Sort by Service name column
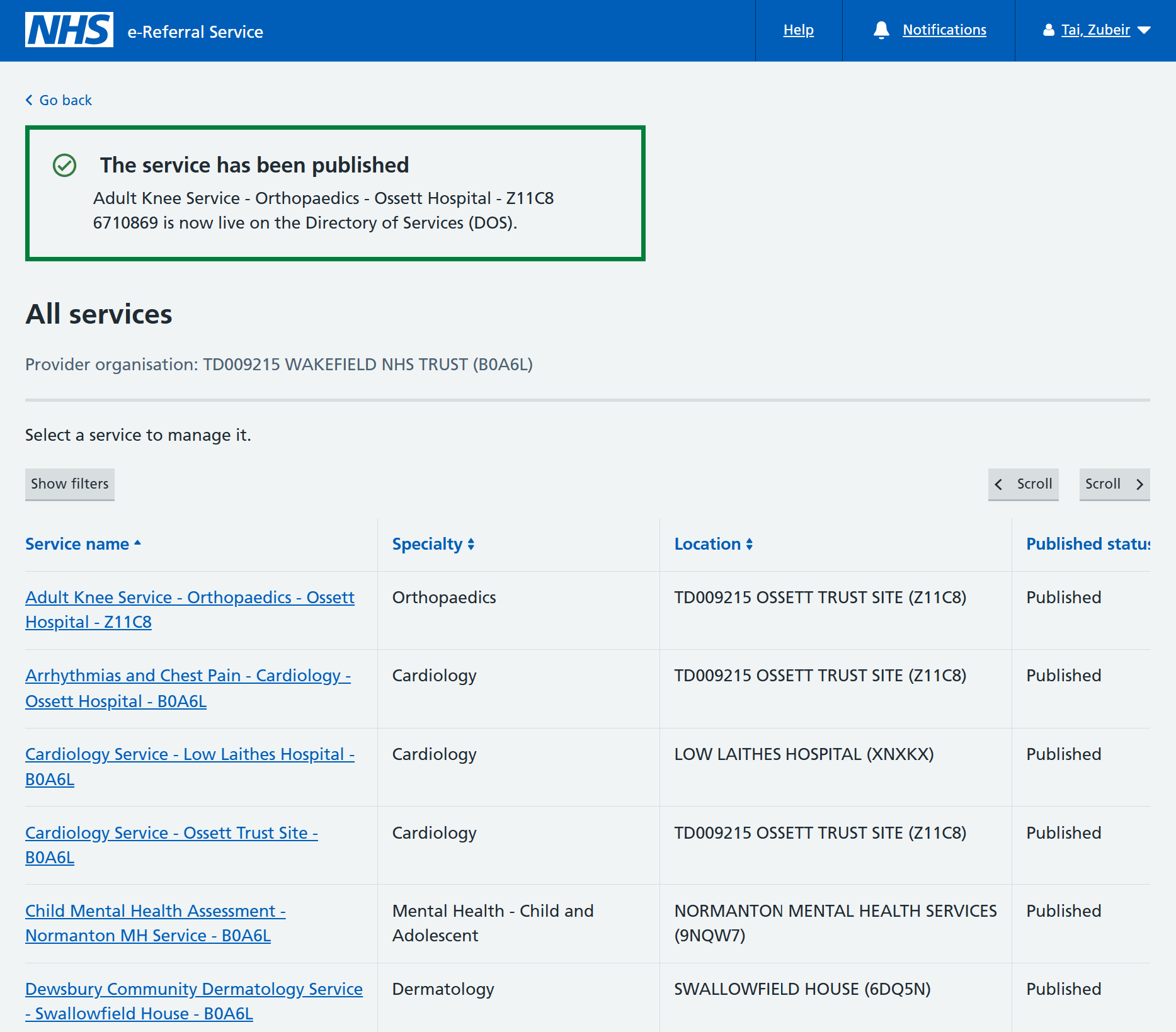The image size is (1176, 1032). tap(83, 544)
